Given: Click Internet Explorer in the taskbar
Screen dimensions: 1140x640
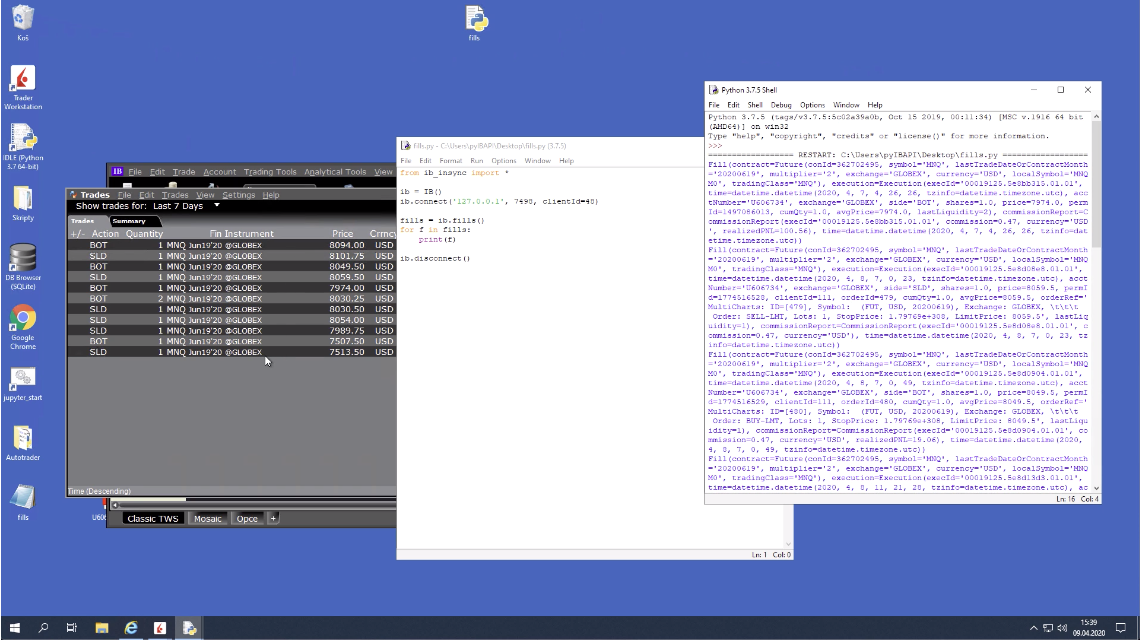Looking at the screenshot, I should tap(130, 628).
